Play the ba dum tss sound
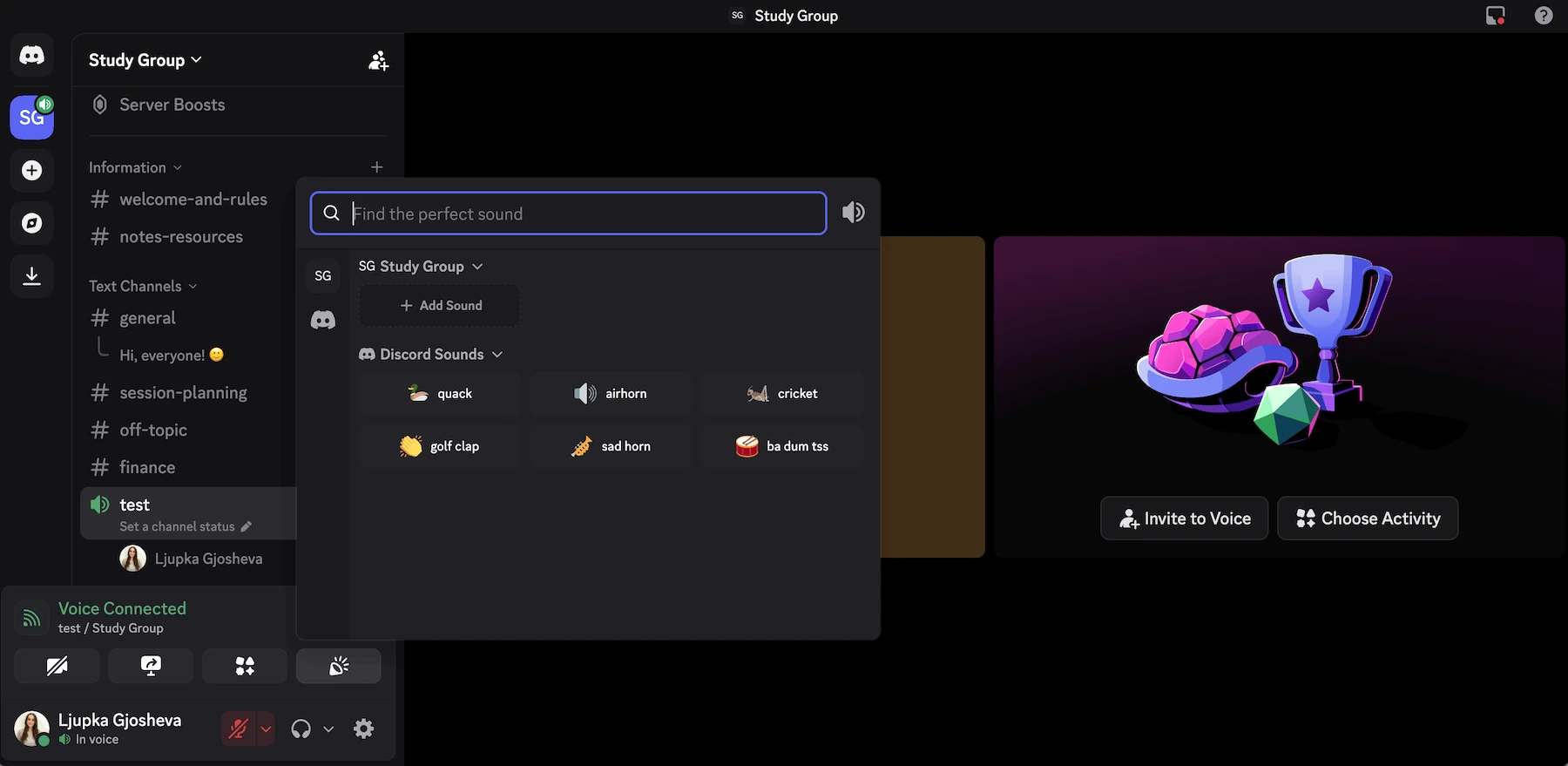Screen dimensions: 1568x766 point(782,446)
